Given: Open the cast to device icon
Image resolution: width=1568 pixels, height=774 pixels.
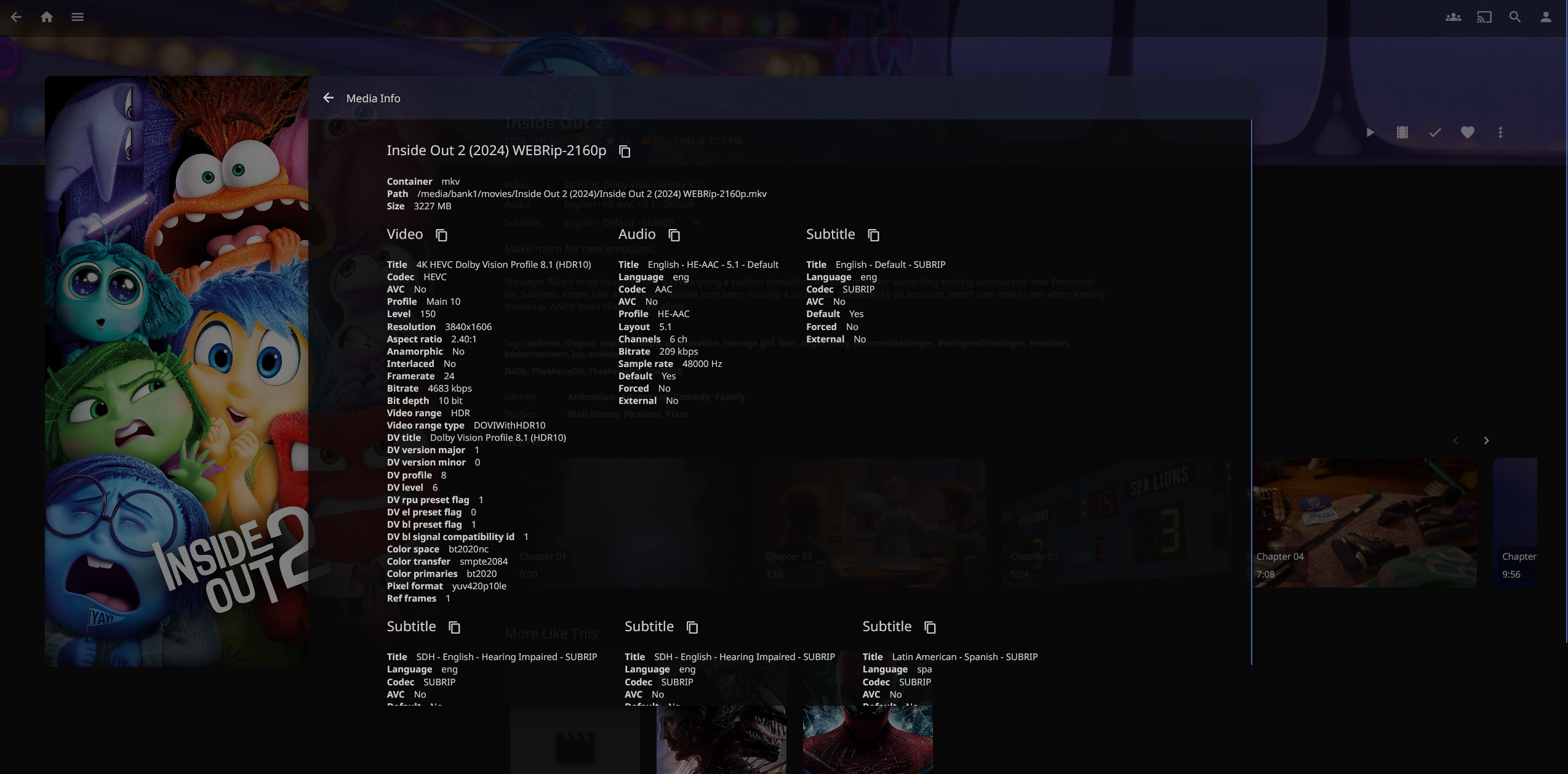Looking at the screenshot, I should click(1484, 17).
